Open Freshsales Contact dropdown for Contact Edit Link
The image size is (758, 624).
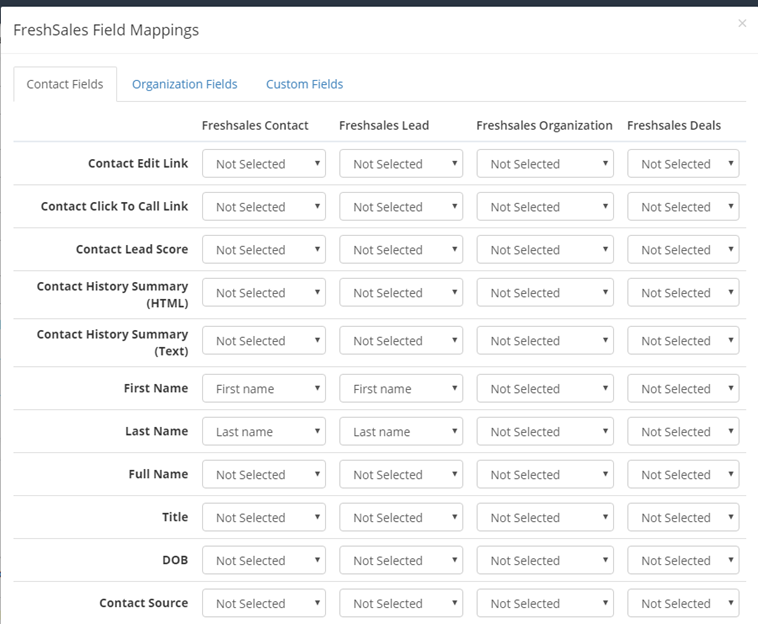pos(264,163)
